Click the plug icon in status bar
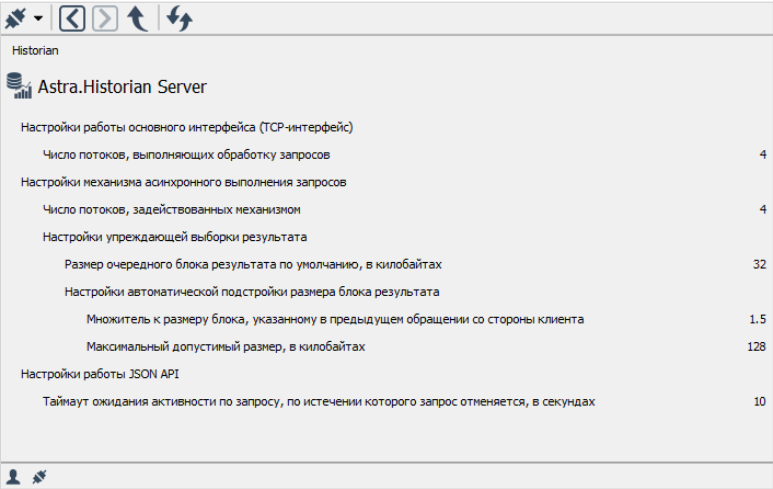The height and width of the screenshot is (489, 773). (x=39, y=477)
